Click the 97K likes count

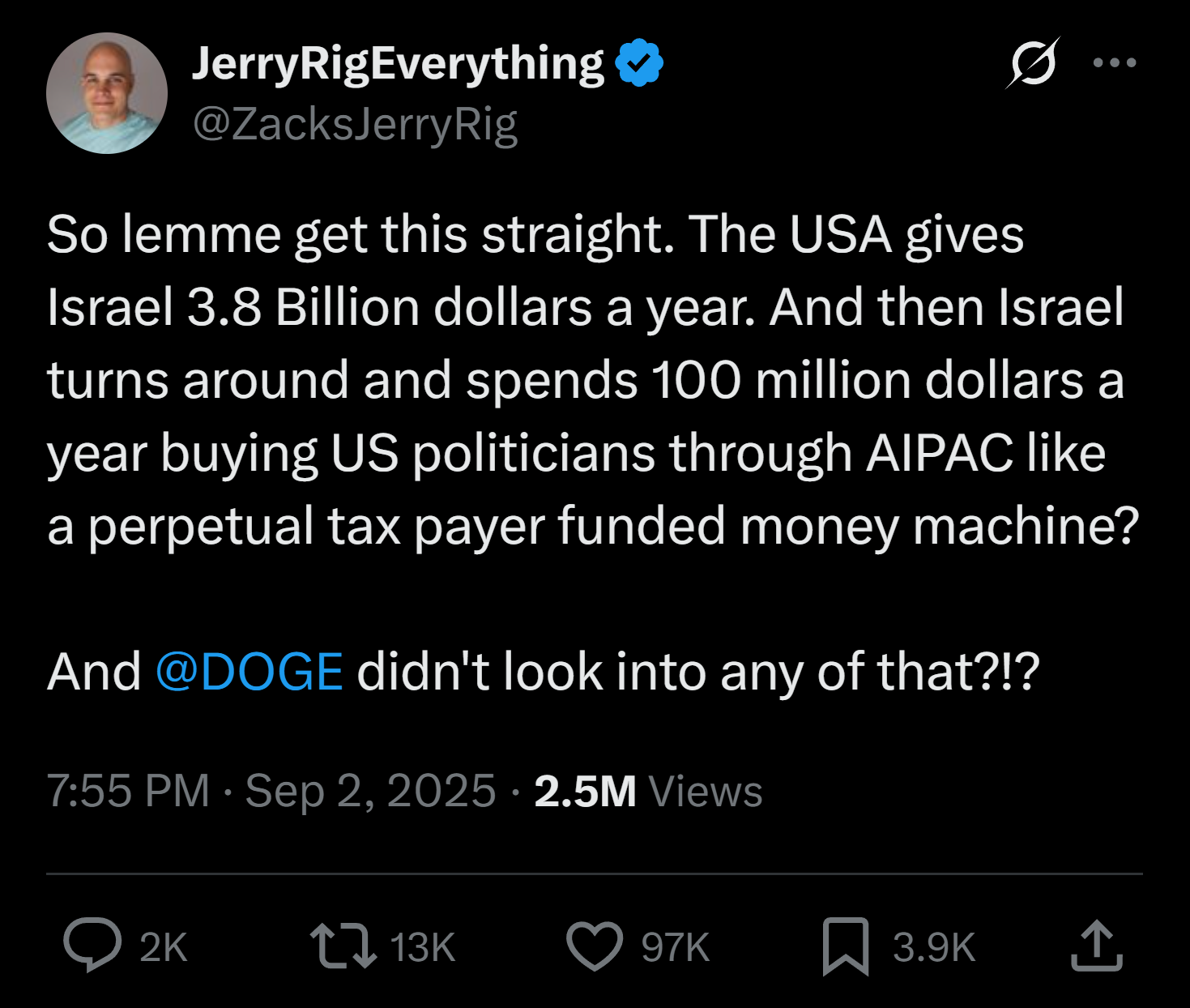click(x=676, y=947)
